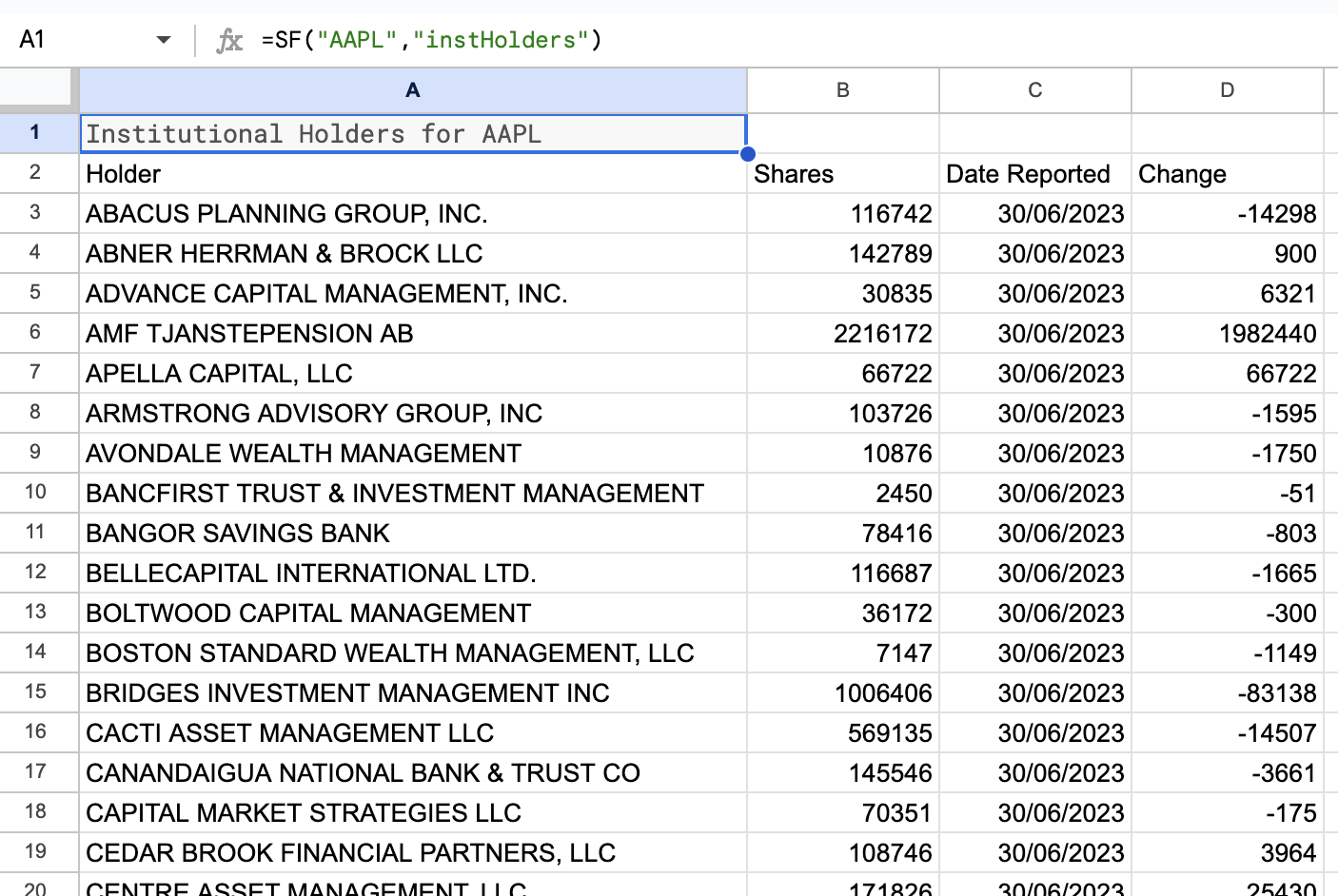The image size is (1338, 896).
Task: Click cell 'BRIDGES INVESTMENT MANAGEMENT INC'
Action: 413,693
